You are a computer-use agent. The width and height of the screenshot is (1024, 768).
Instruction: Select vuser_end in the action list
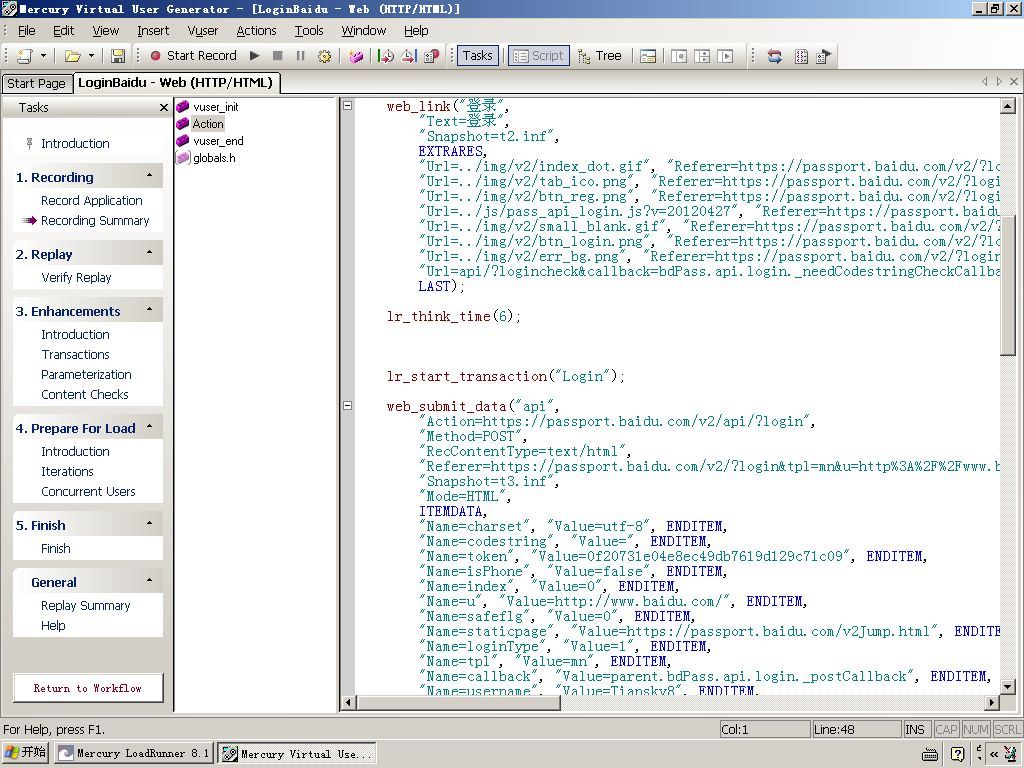click(x=218, y=141)
